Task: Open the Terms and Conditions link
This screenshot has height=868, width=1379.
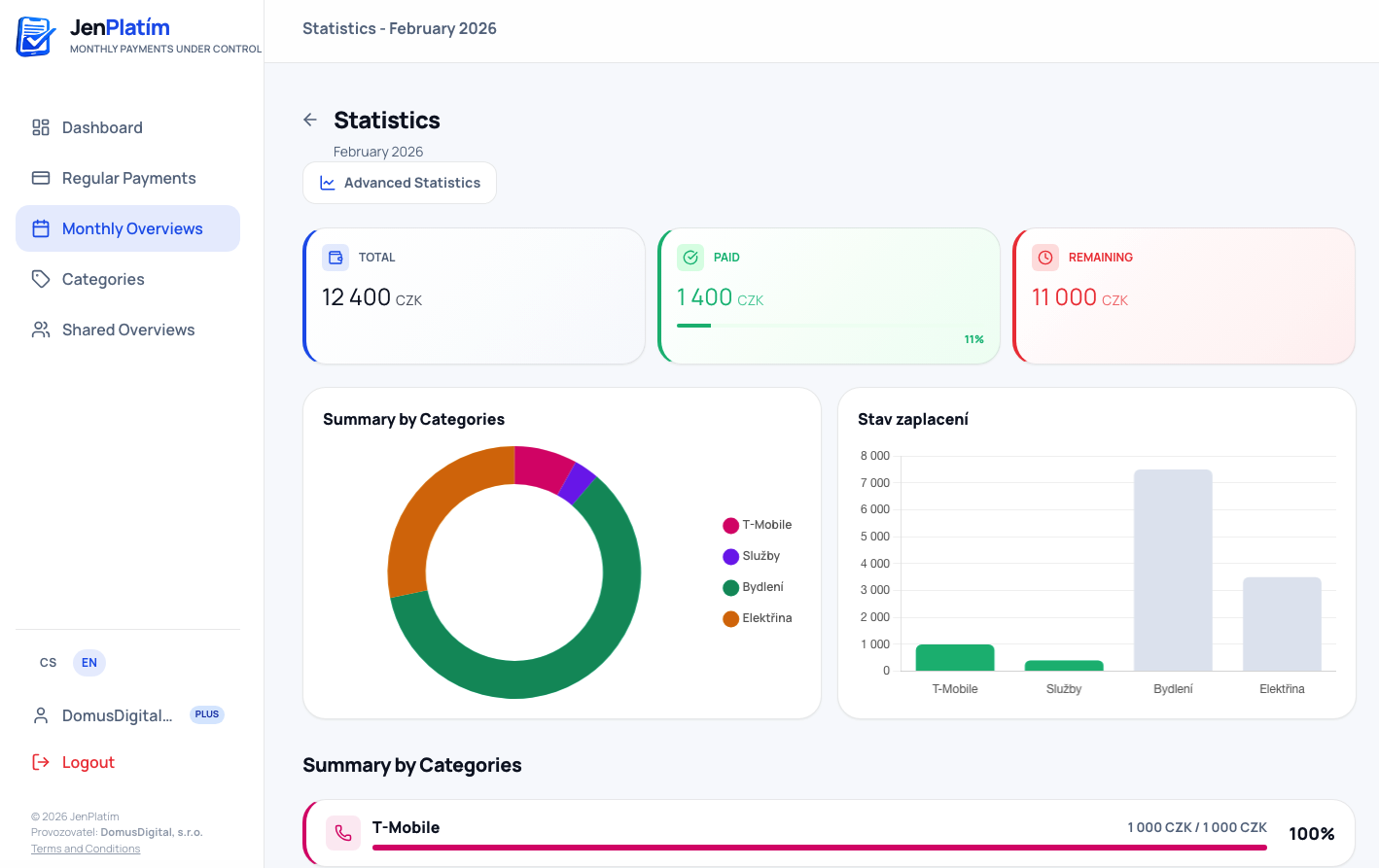Action: tap(86, 849)
